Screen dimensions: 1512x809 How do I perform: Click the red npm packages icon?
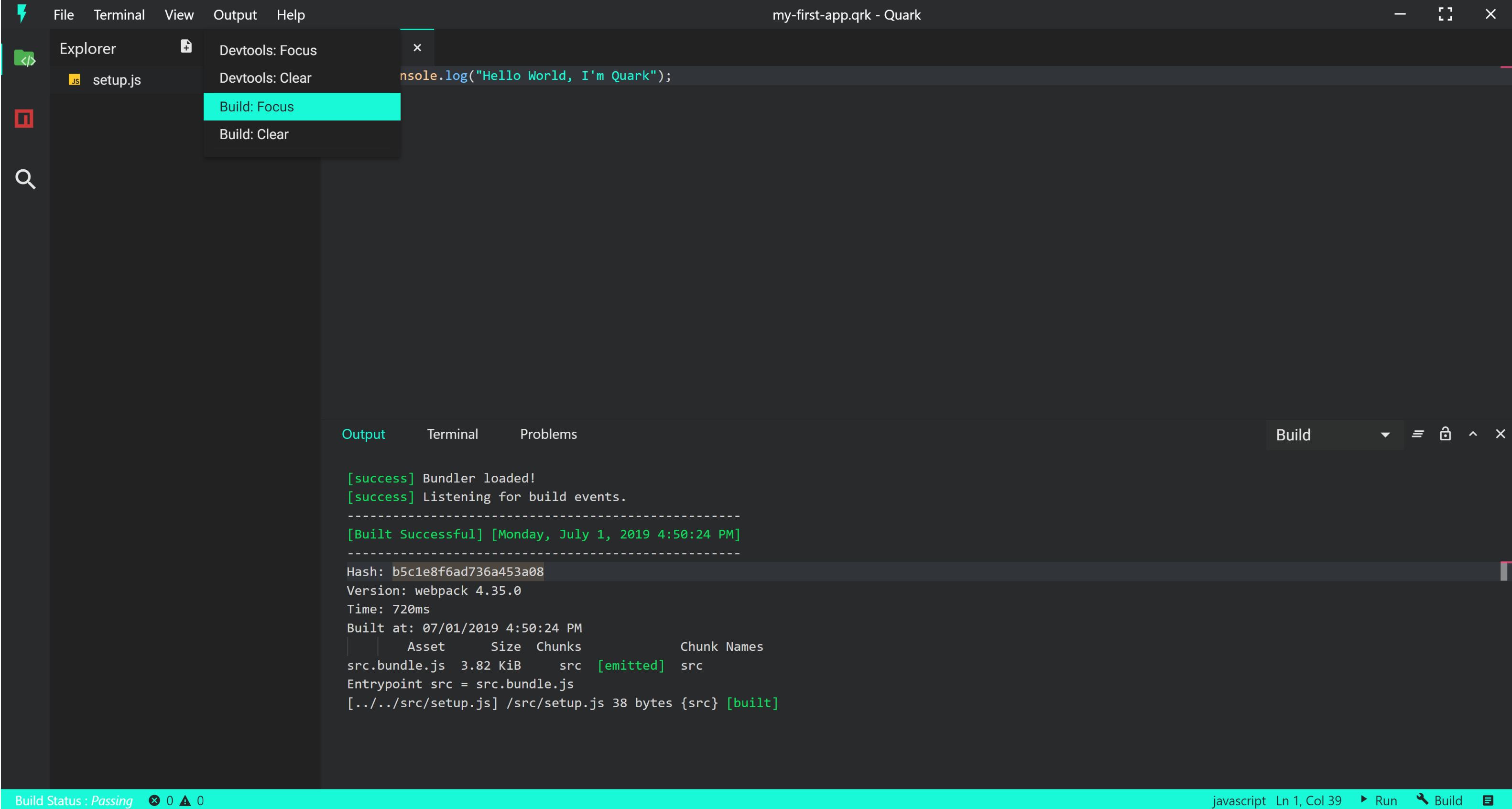pos(24,119)
